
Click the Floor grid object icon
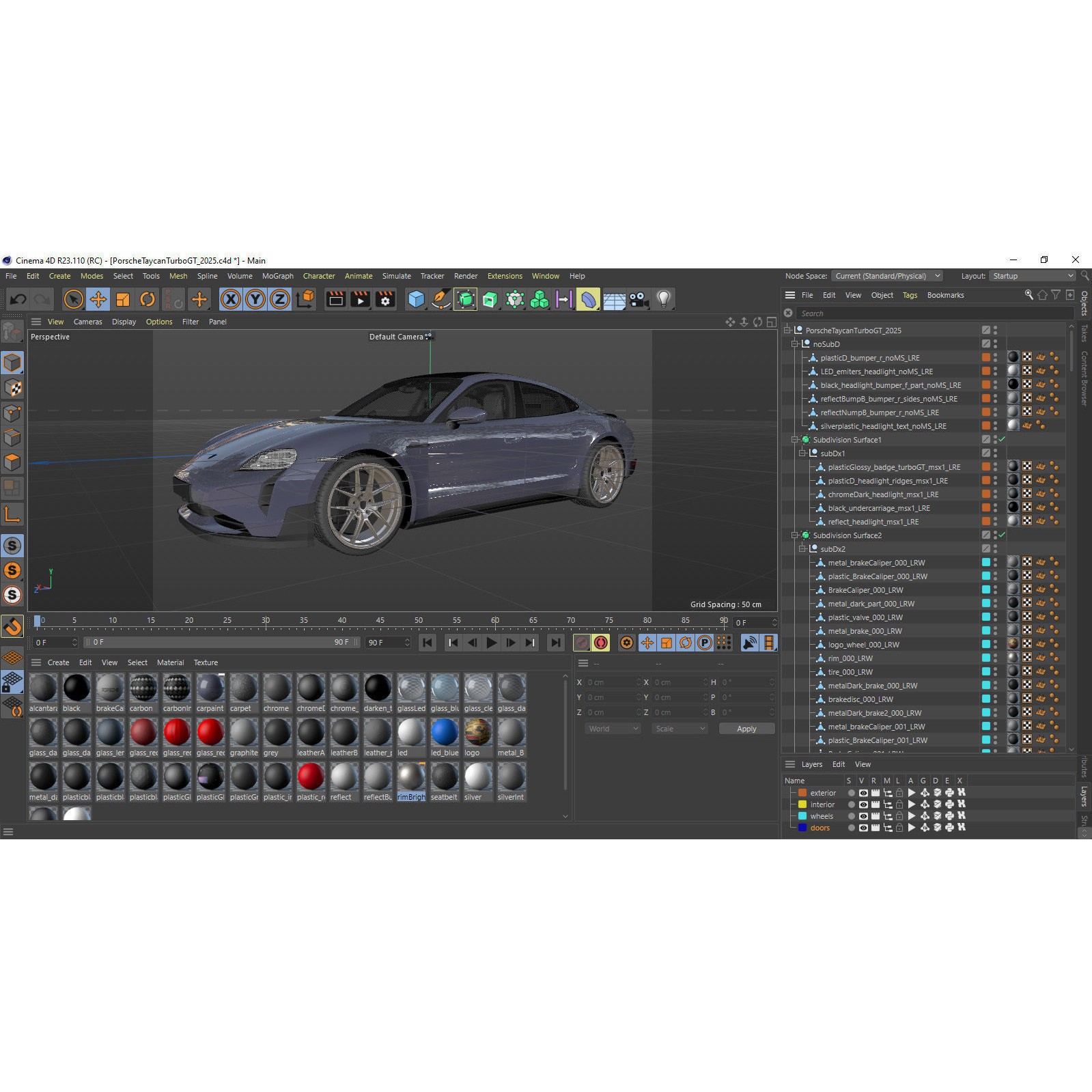[x=614, y=299]
